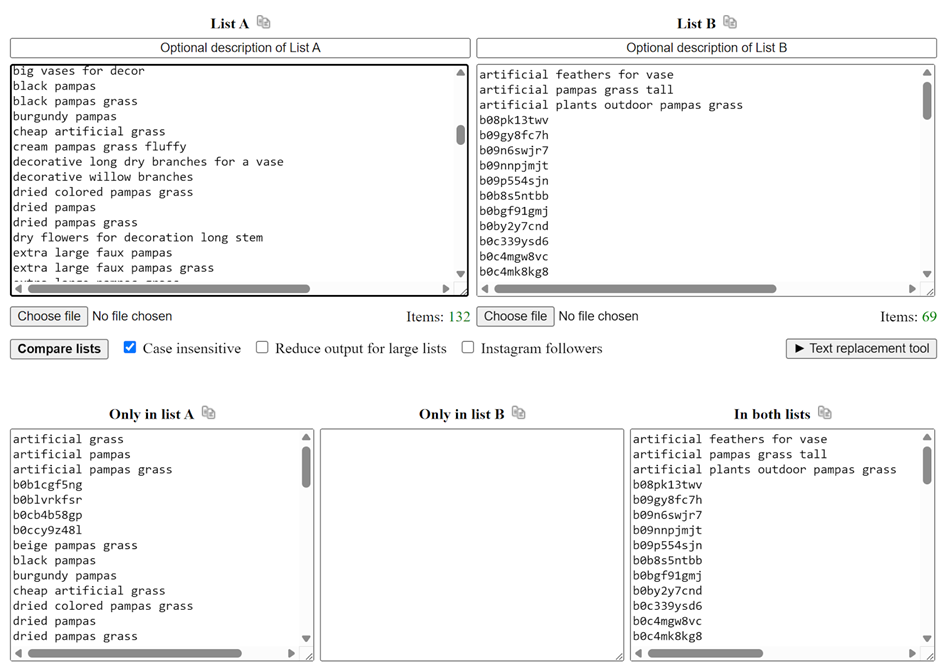Click 'extra large faux pampas grass' in List A
This screenshot has height=669, width=939.
click(x=113, y=268)
